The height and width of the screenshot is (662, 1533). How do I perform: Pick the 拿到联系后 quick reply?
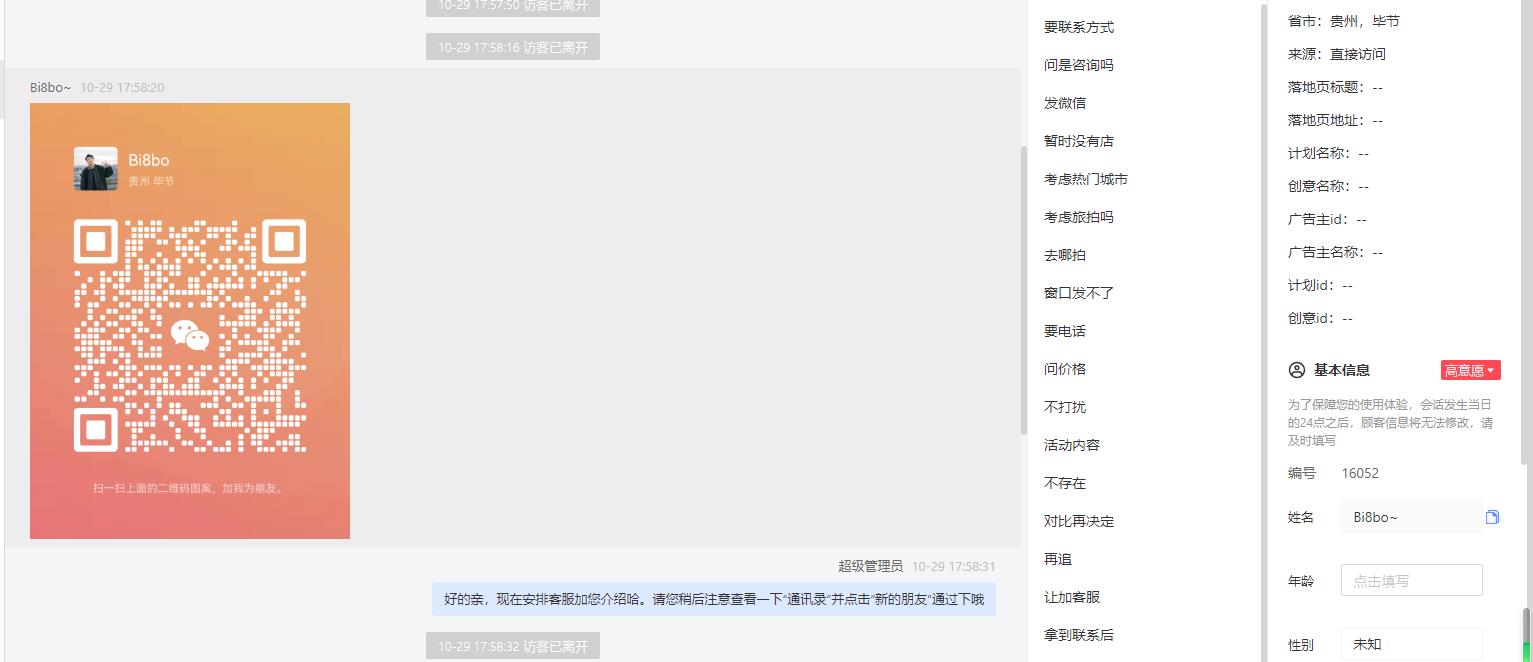tap(1078, 635)
